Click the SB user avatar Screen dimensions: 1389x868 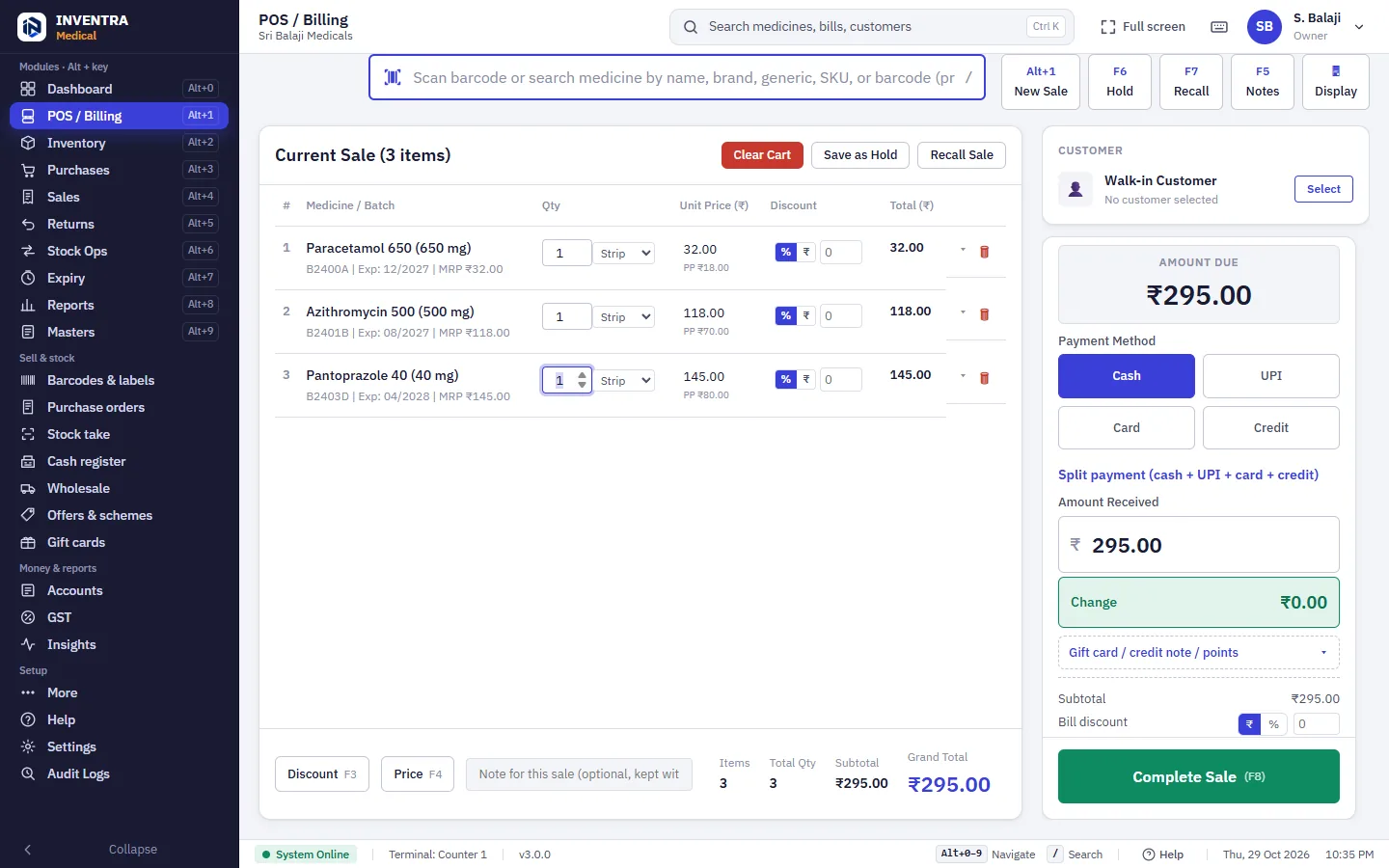point(1265,27)
